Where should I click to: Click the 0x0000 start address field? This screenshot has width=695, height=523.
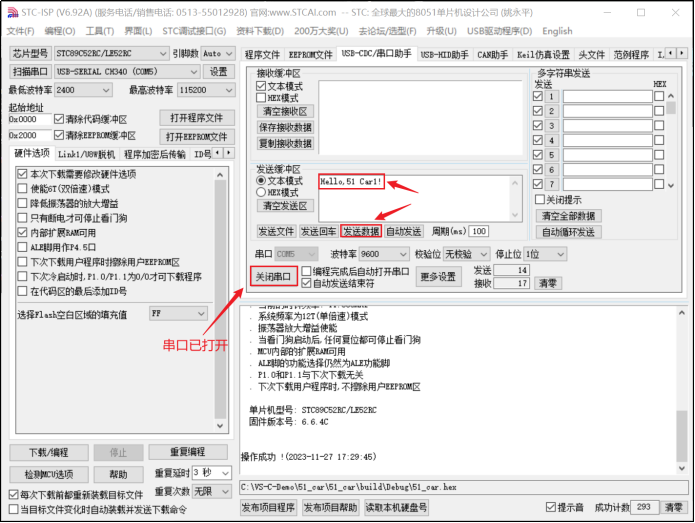point(30,119)
